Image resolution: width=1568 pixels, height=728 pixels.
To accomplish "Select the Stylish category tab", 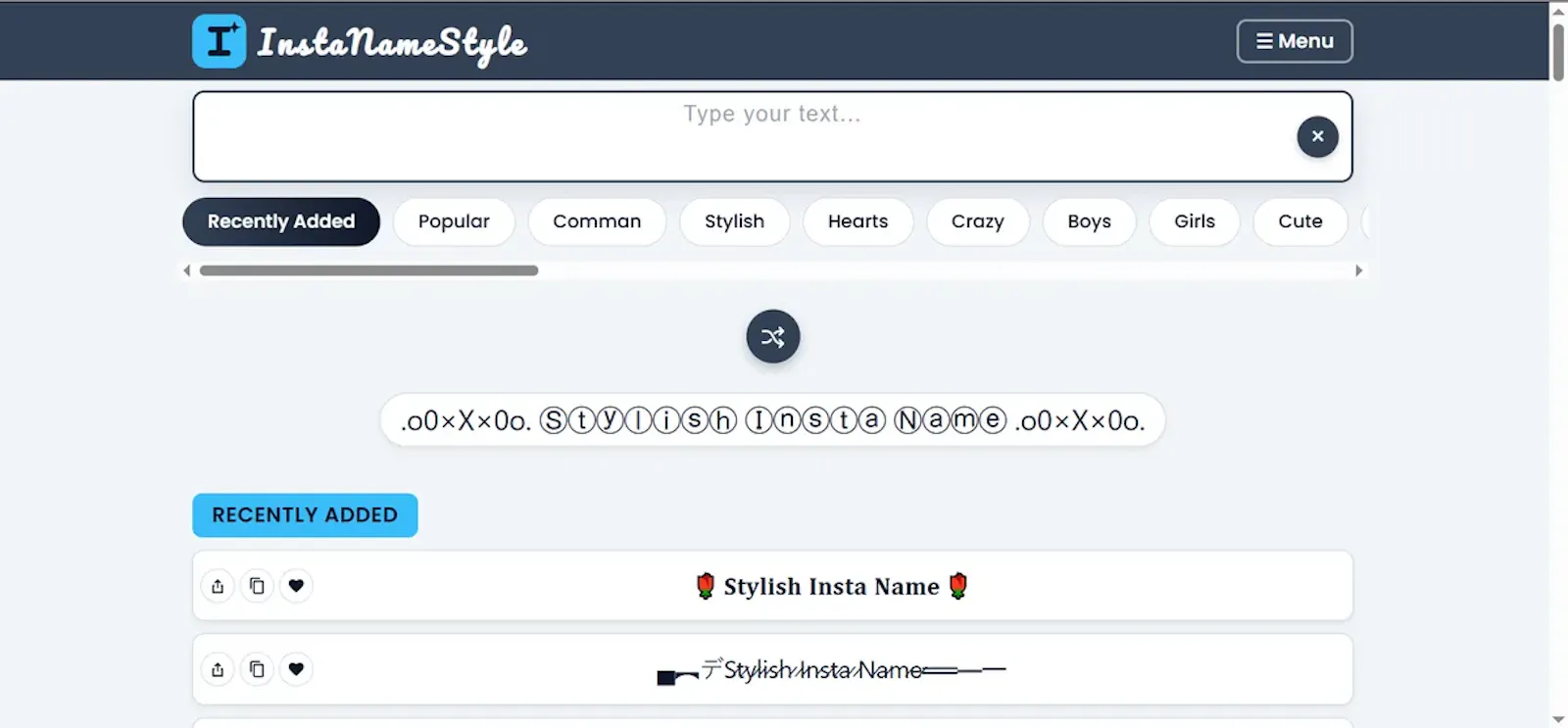I will pyautogui.click(x=734, y=221).
